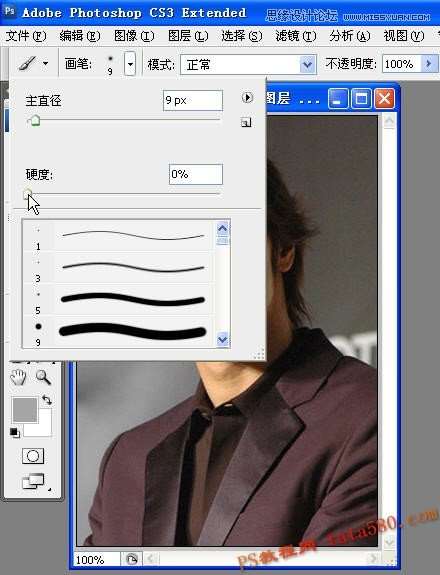Click the Photoshop Ps title bar icon
This screenshot has height=575, width=440.
10,10
